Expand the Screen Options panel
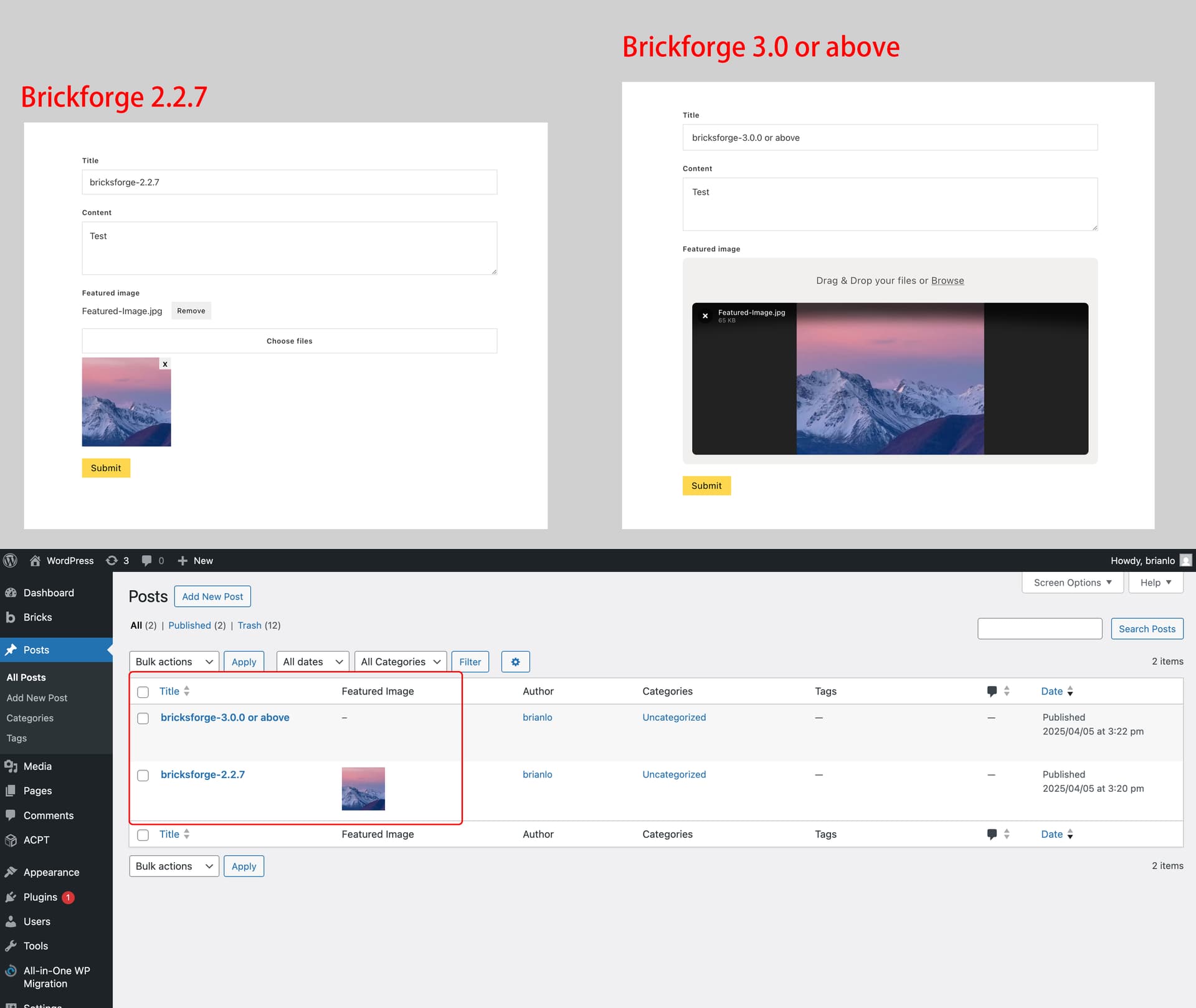1196x1008 pixels. point(1072,582)
